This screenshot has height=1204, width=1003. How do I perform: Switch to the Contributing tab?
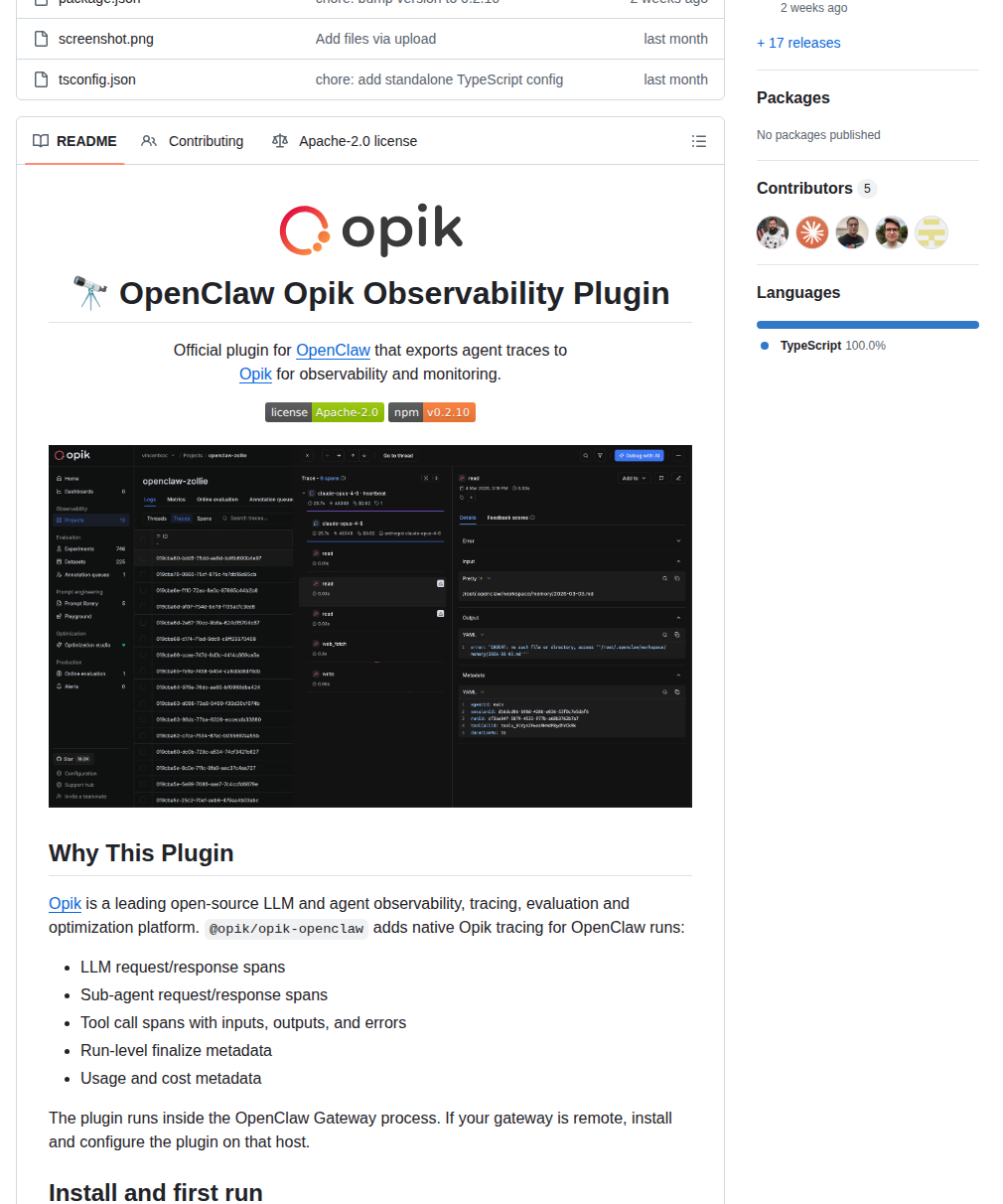pyautogui.click(x=193, y=141)
